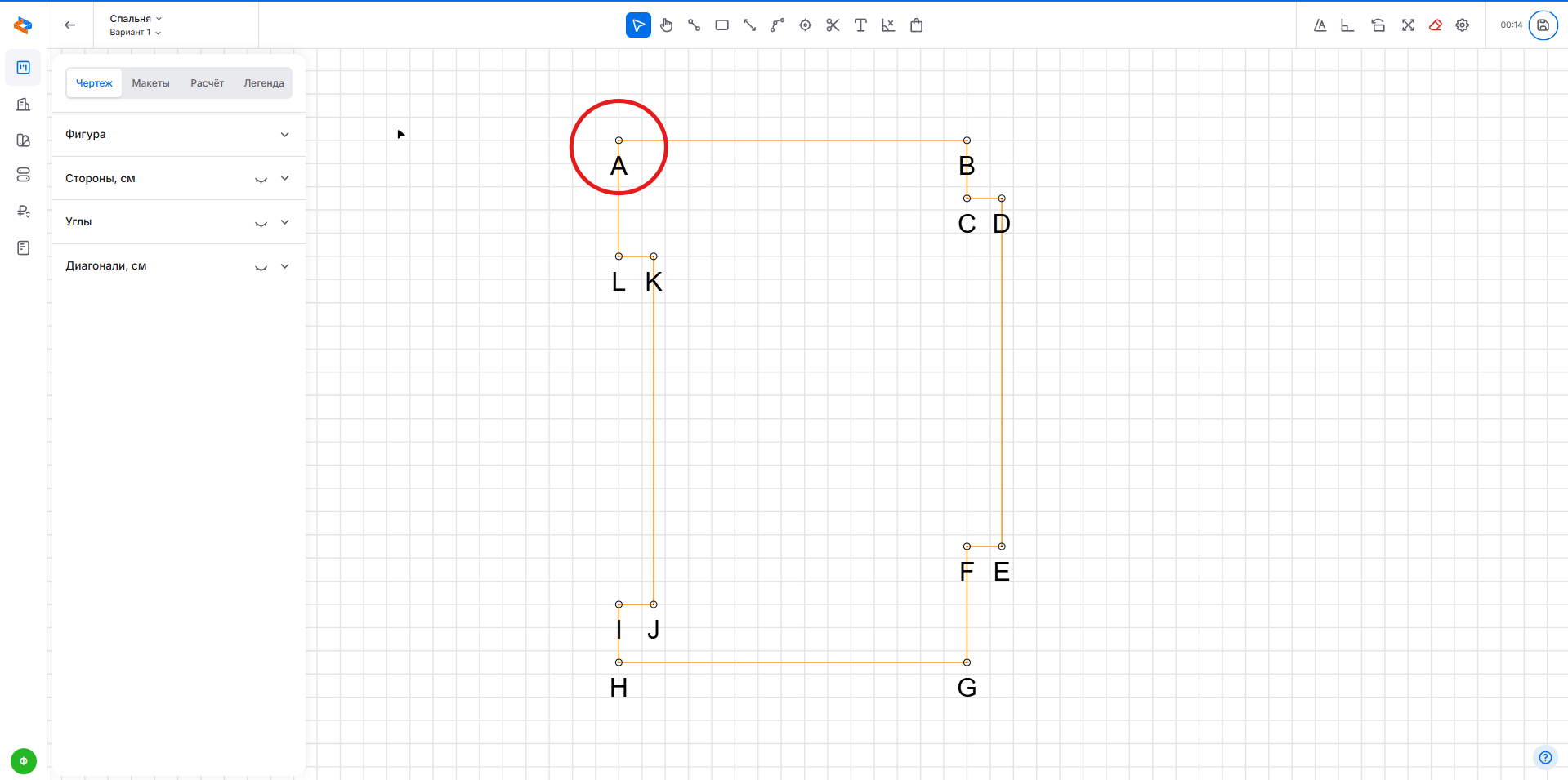Open the Спальня room dropdown

136,18
